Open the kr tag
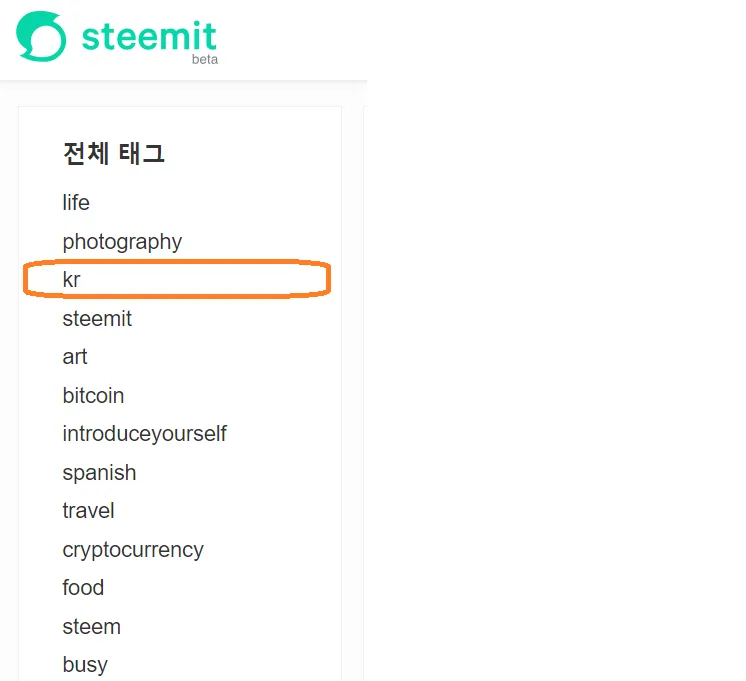This screenshot has height=681, width=746. click(x=71, y=280)
